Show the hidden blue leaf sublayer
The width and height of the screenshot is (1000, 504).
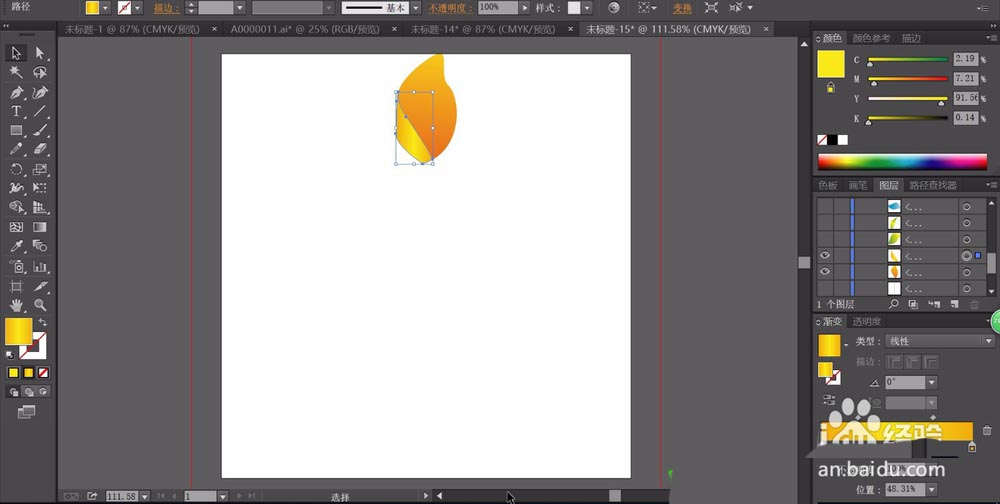[x=825, y=206]
